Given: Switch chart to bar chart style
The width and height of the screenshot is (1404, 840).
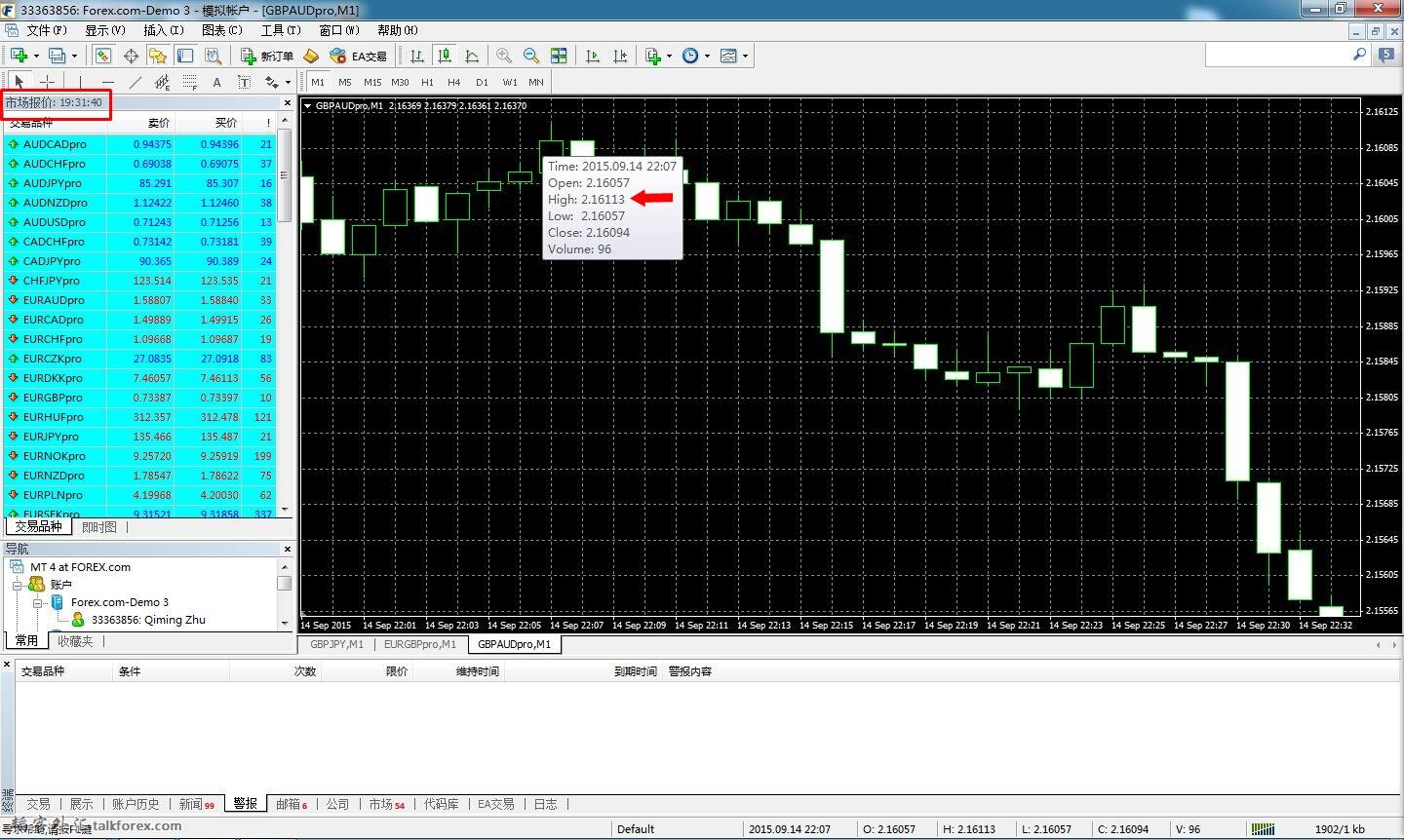Looking at the screenshot, I should (x=417, y=56).
